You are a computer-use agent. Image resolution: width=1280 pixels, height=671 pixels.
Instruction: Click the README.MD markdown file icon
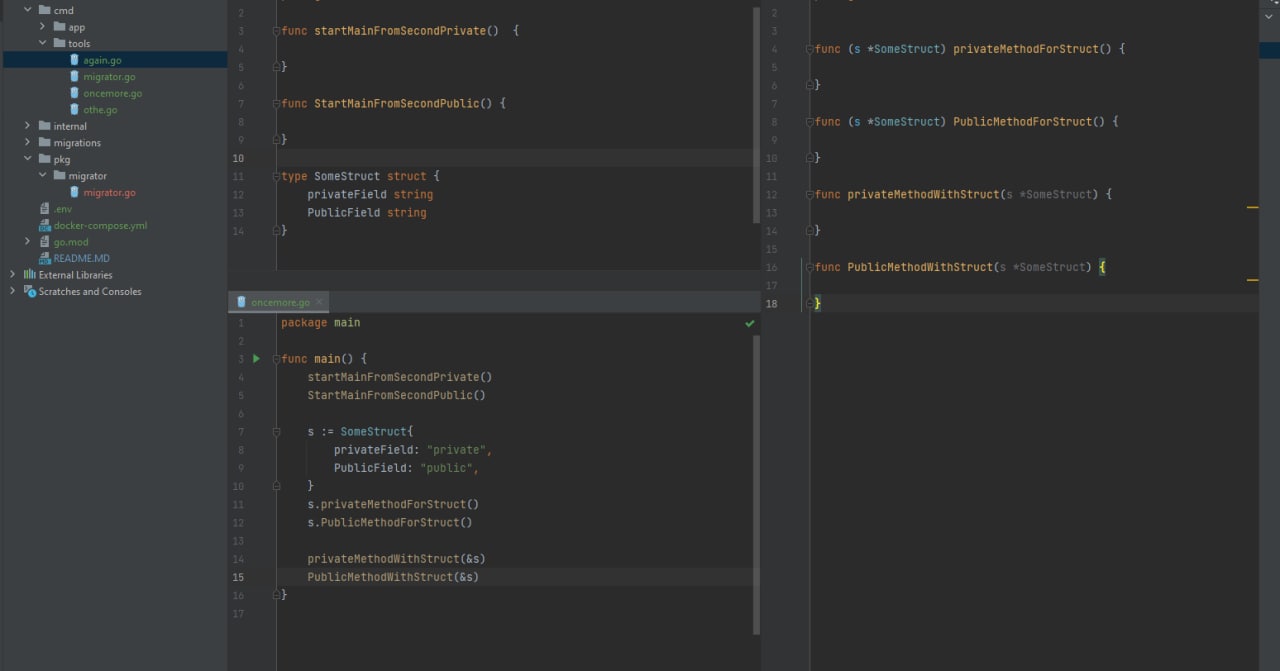44,258
